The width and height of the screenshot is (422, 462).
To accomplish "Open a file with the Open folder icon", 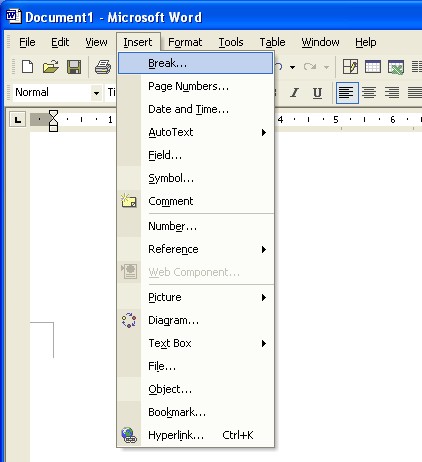I will point(51,67).
